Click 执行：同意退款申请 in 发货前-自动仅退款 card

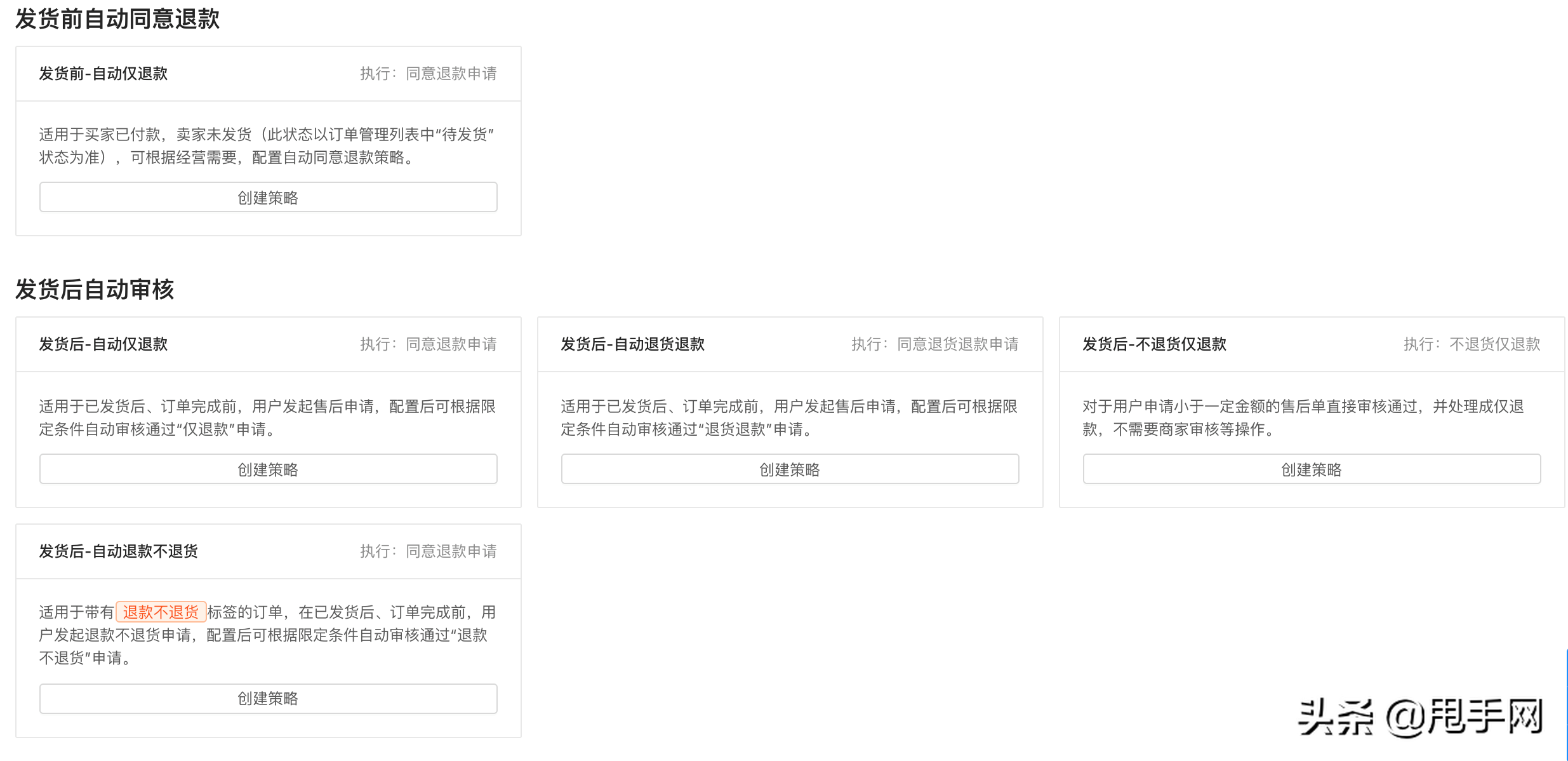pyautogui.click(x=429, y=74)
